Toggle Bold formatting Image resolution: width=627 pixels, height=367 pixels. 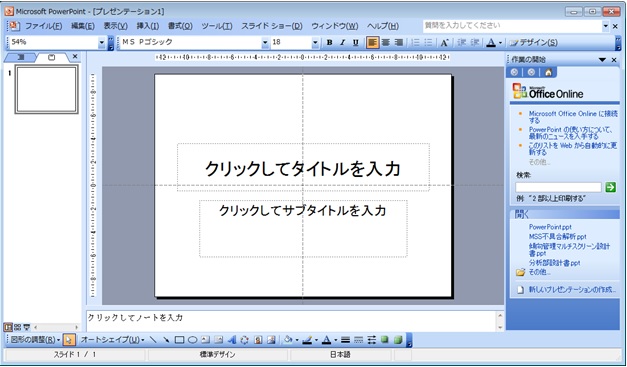pyautogui.click(x=329, y=42)
